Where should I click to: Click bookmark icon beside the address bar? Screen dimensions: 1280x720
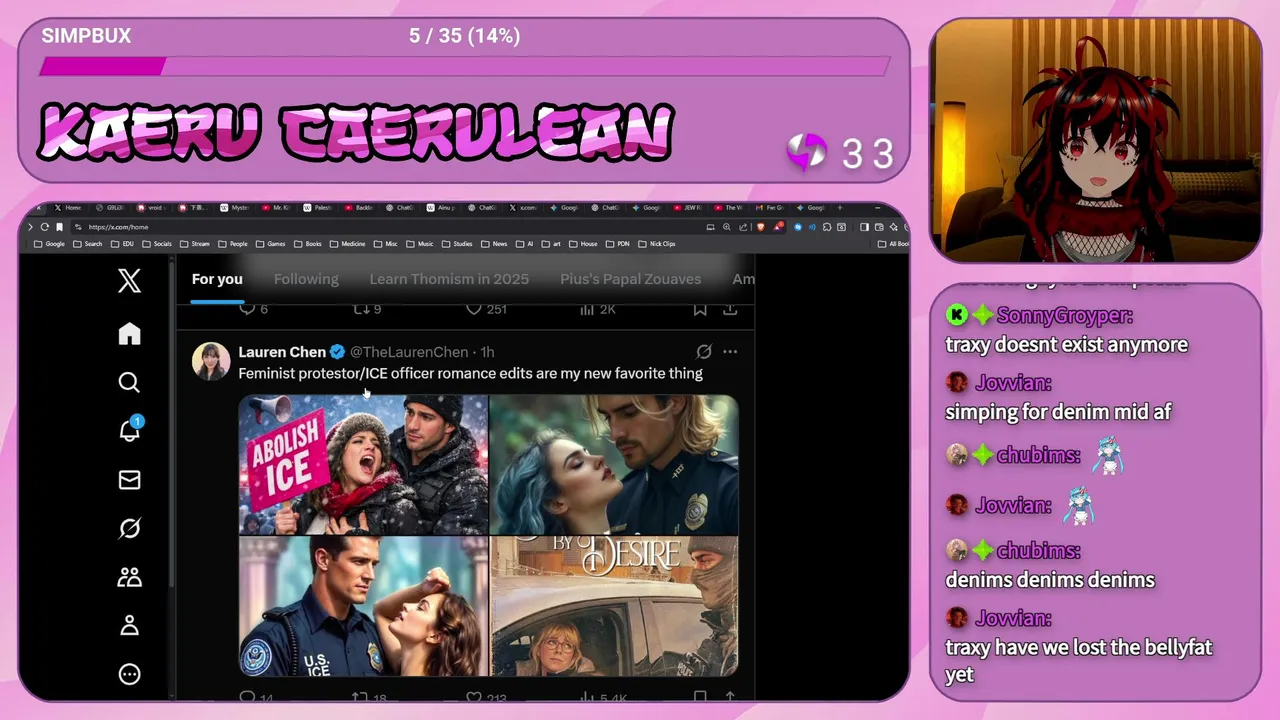pyautogui.click(x=59, y=227)
